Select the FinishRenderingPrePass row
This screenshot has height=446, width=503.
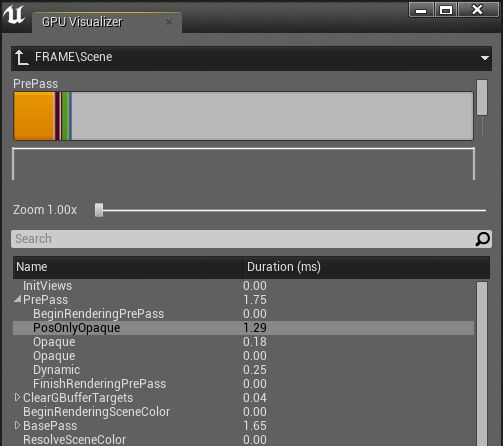(243, 384)
